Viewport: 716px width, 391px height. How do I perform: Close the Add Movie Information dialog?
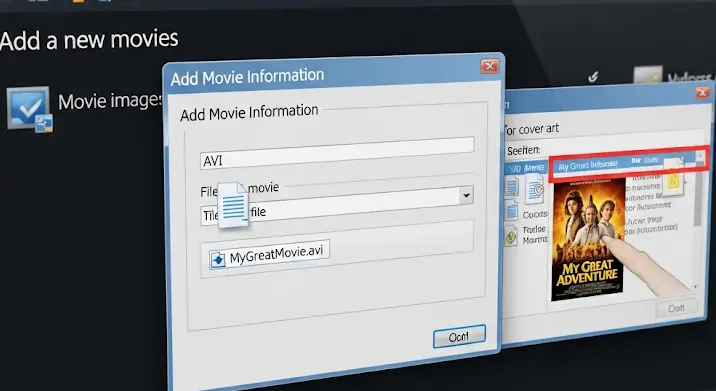[x=490, y=66]
